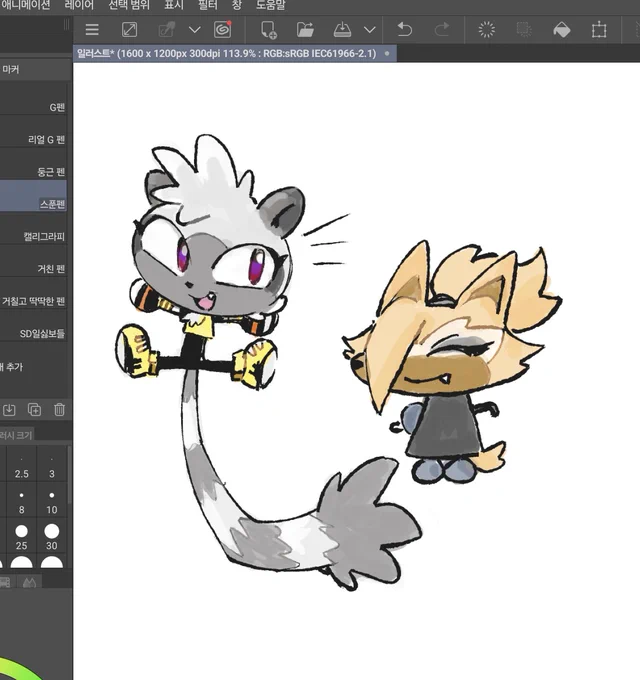Click the panel grip handle above the 마커 tab
Screen dimensions: 640x680
66,25
